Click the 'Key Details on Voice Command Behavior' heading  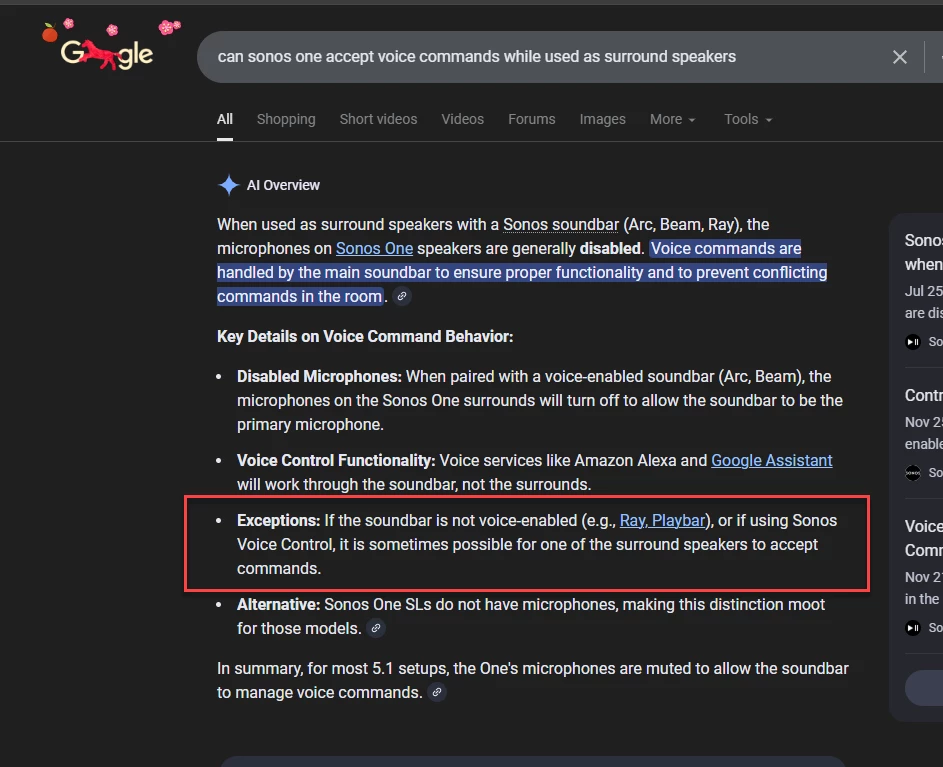pyautogui.click(x=365, y=336)
